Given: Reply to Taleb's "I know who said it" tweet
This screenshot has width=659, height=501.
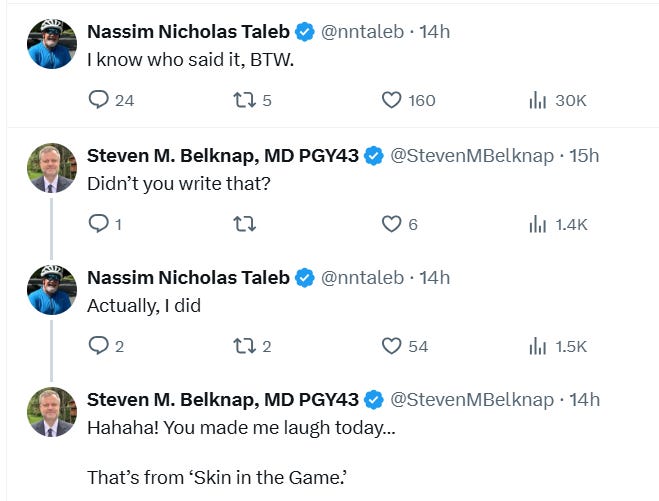Looking at the screenshot, I should point(98,100).
